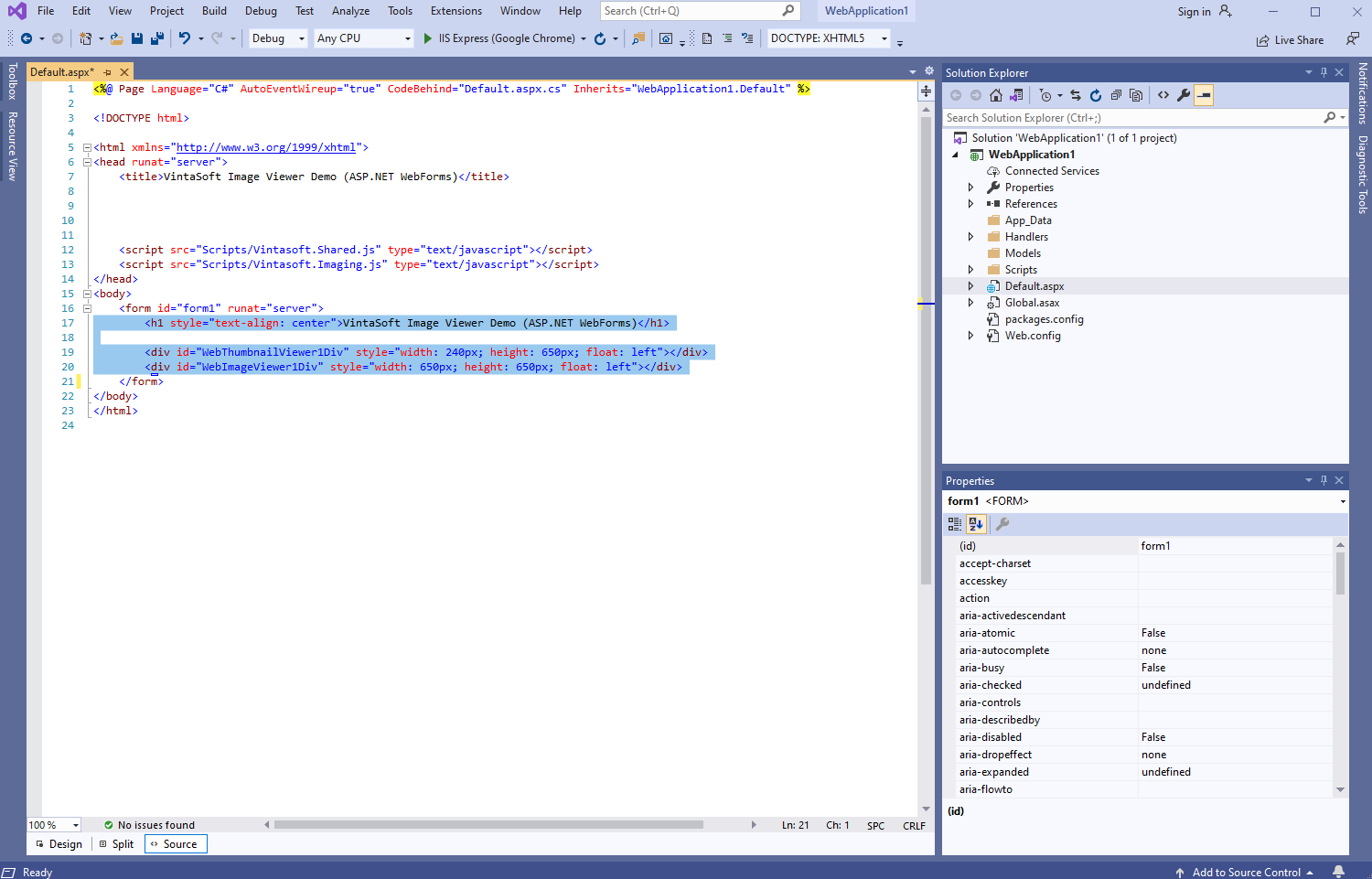Toggle Preview Selected Items button
1372x879 pixels.
tap(1204, 95)
